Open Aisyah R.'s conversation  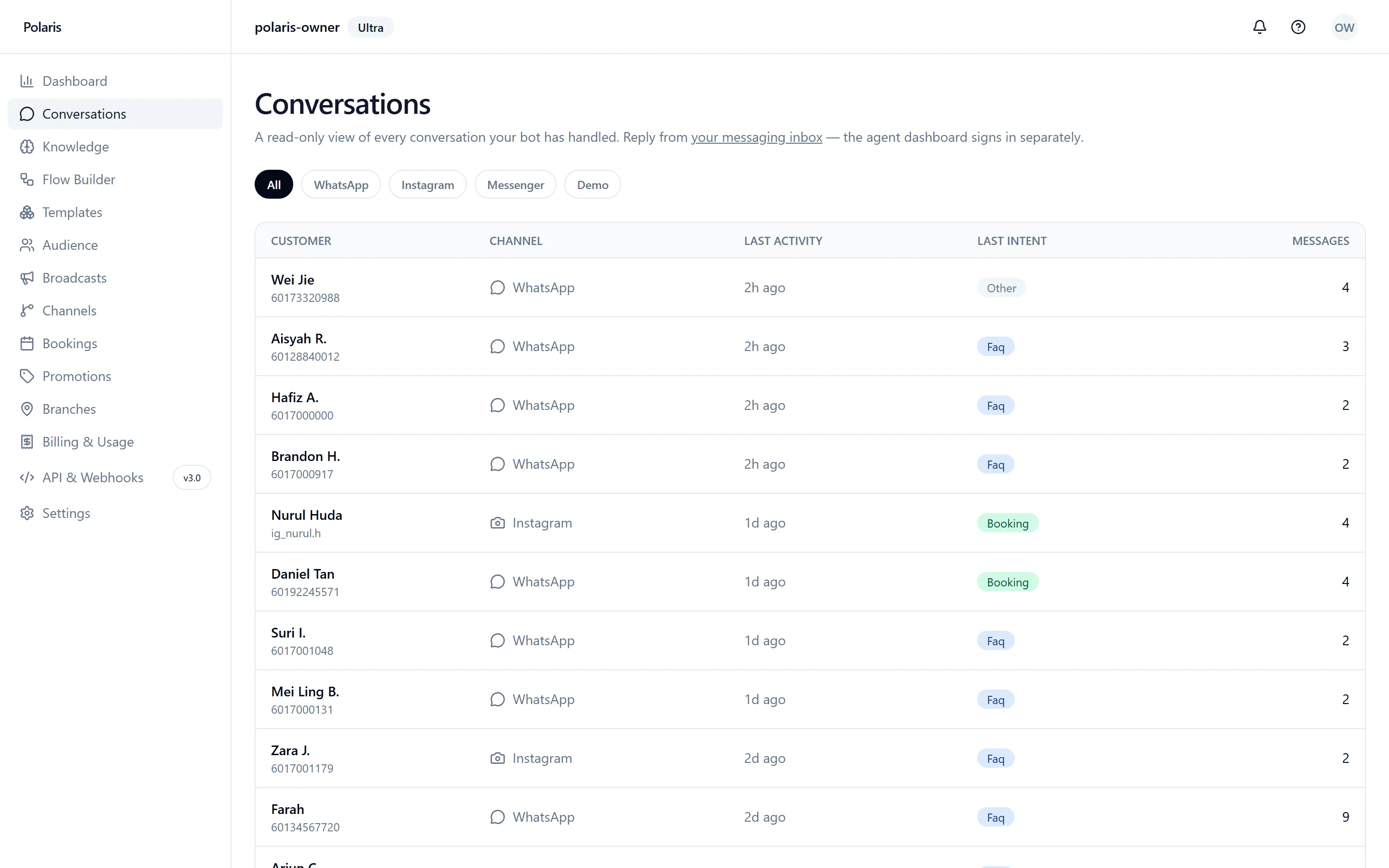(810, 346)
